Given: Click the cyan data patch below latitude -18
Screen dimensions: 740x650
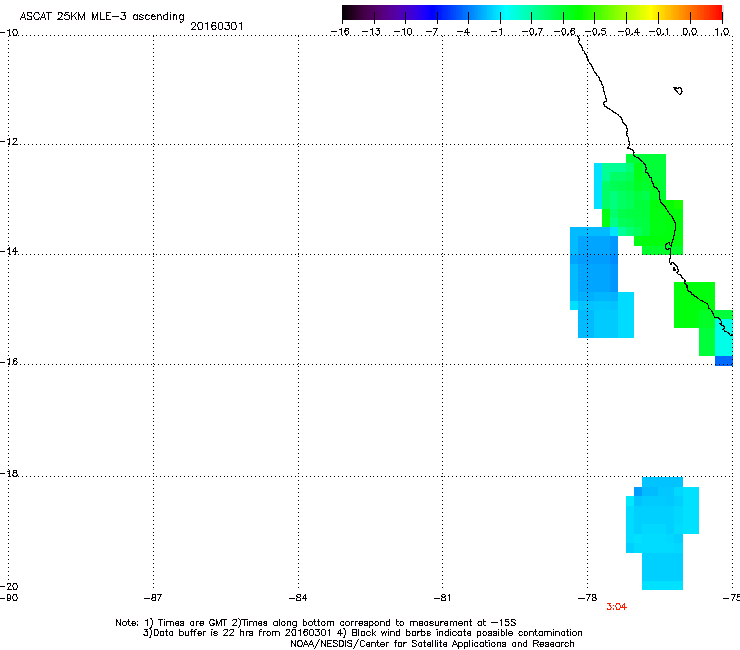Looking at the screenshot, I should pyautogui.click(x=662, y=533).
